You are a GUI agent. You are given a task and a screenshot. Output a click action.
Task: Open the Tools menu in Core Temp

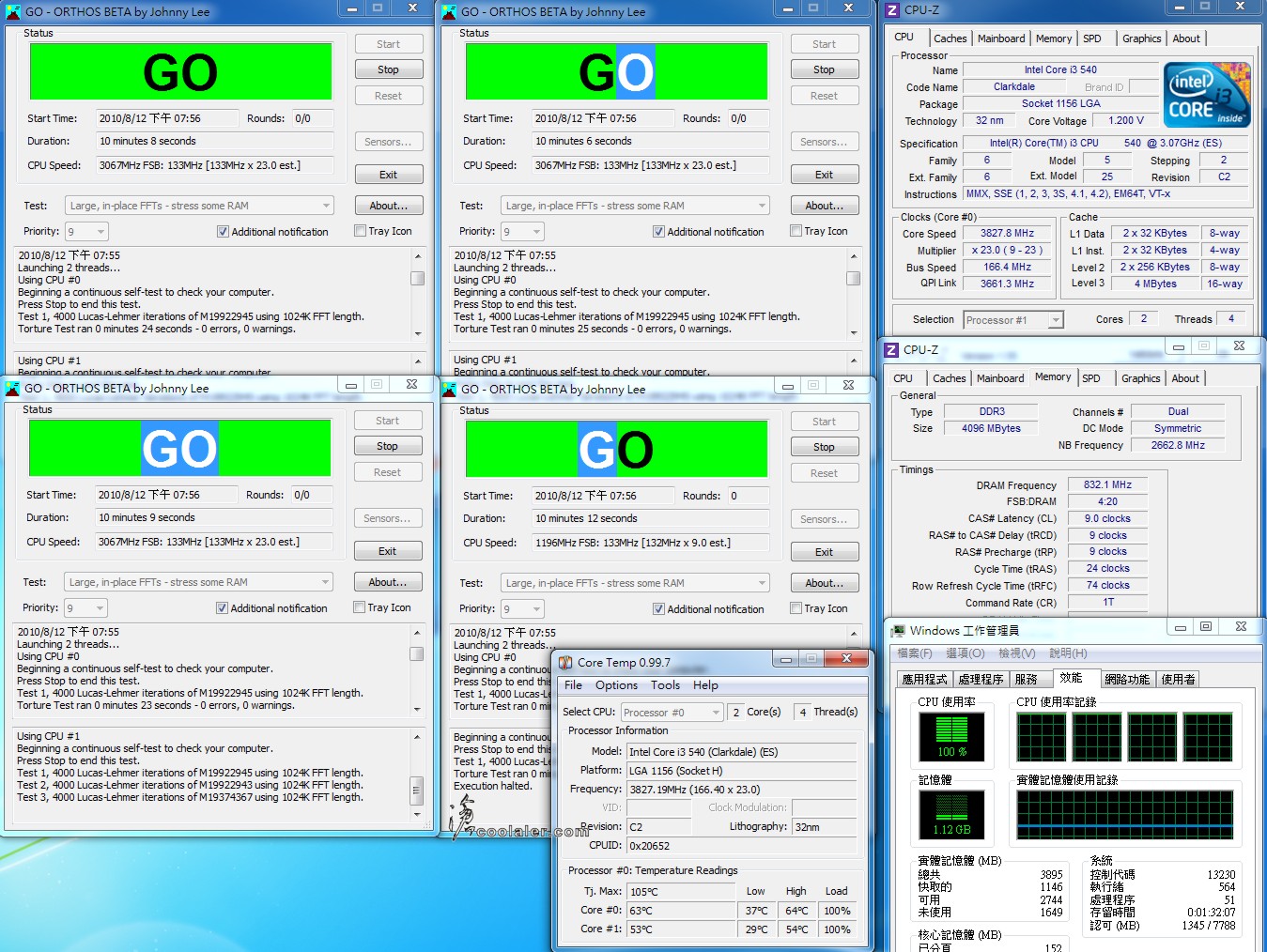tap(665, 685)
